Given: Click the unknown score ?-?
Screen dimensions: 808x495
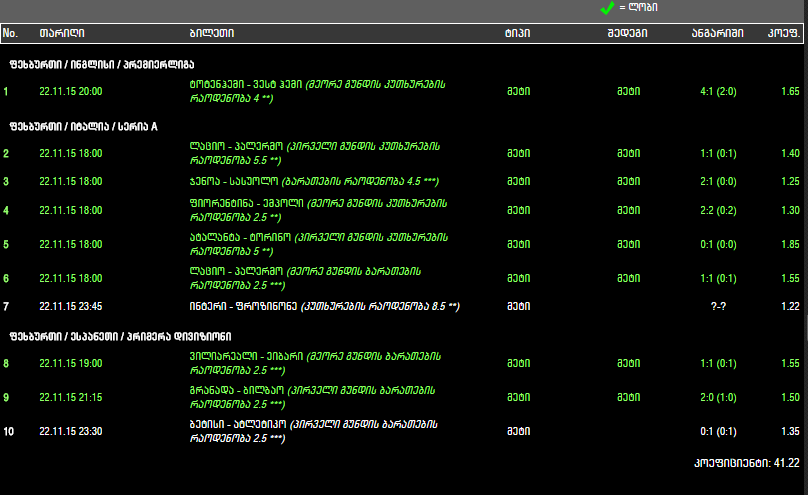Looking at the screenshot, I should (718, 306).
